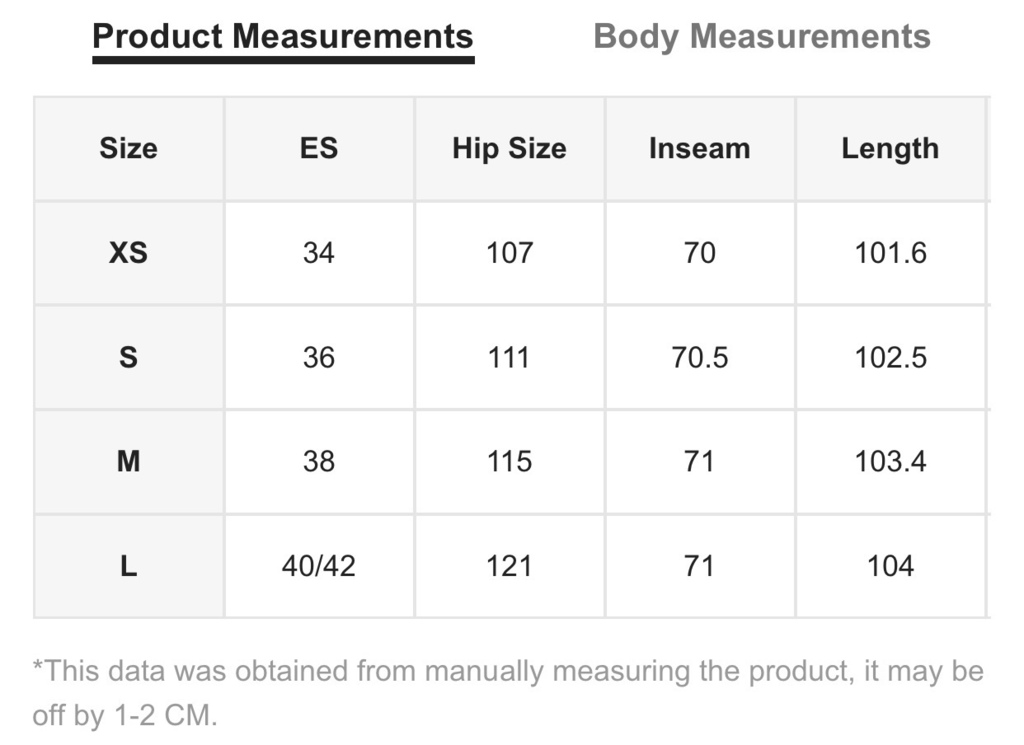The height and width of the screenshot is (745, 1024).
Task: Click the 101.6 length value
Action: 890,253
